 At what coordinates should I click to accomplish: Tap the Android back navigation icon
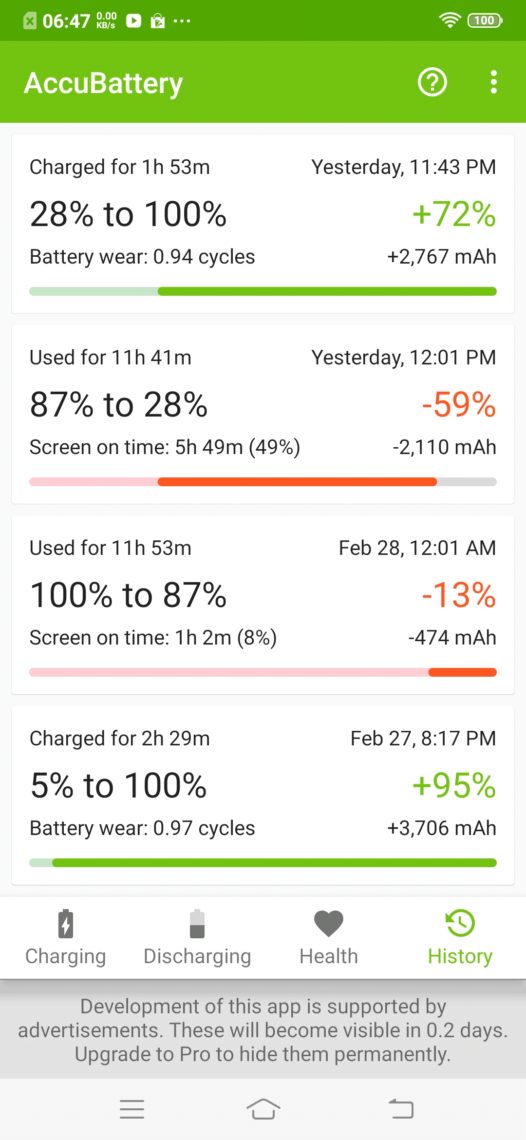coord(400,1109)
